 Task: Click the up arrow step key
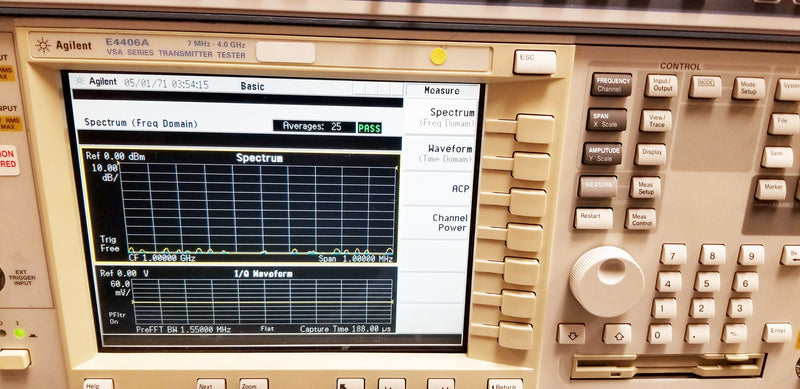click(x=617, y=333)
